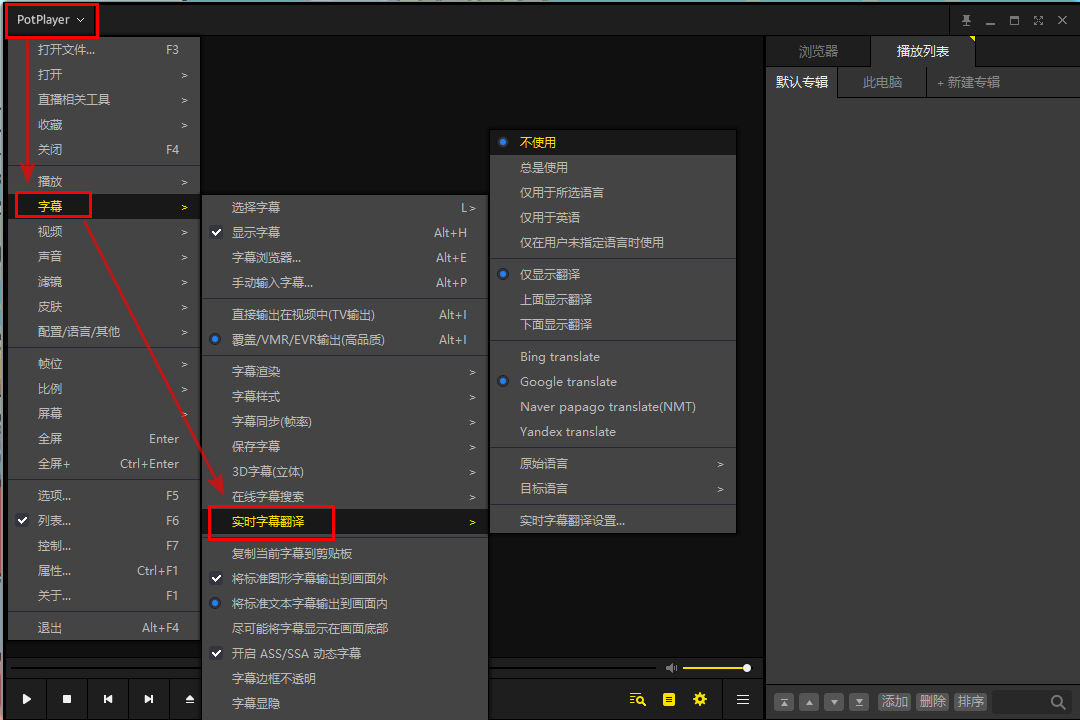Expand 字幕样式 submenu
This screenshot has width=1080, height=720.
(345, 396)
